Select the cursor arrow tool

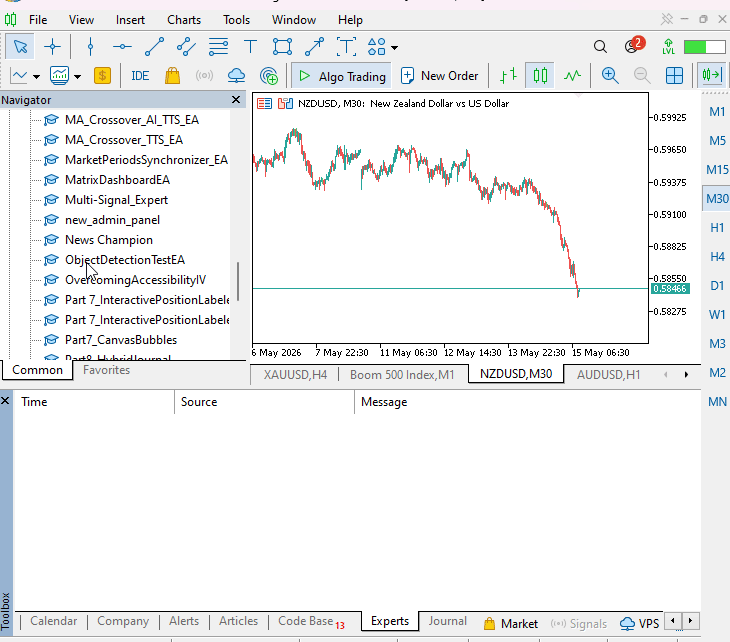click(20, 47)
